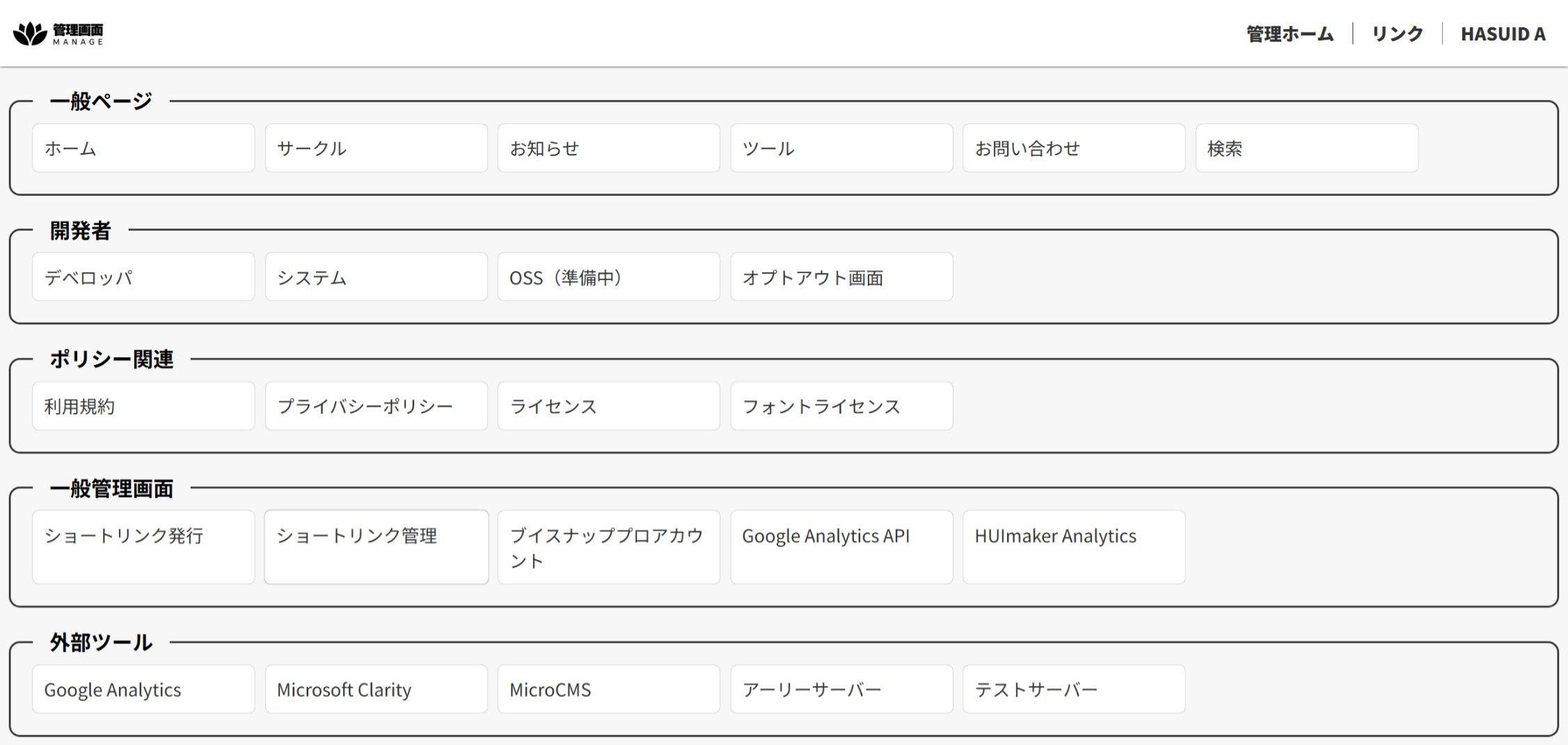Open the リンク menu item
The width and height of the screenshot is (1568, 745).
coord(1397,34)
